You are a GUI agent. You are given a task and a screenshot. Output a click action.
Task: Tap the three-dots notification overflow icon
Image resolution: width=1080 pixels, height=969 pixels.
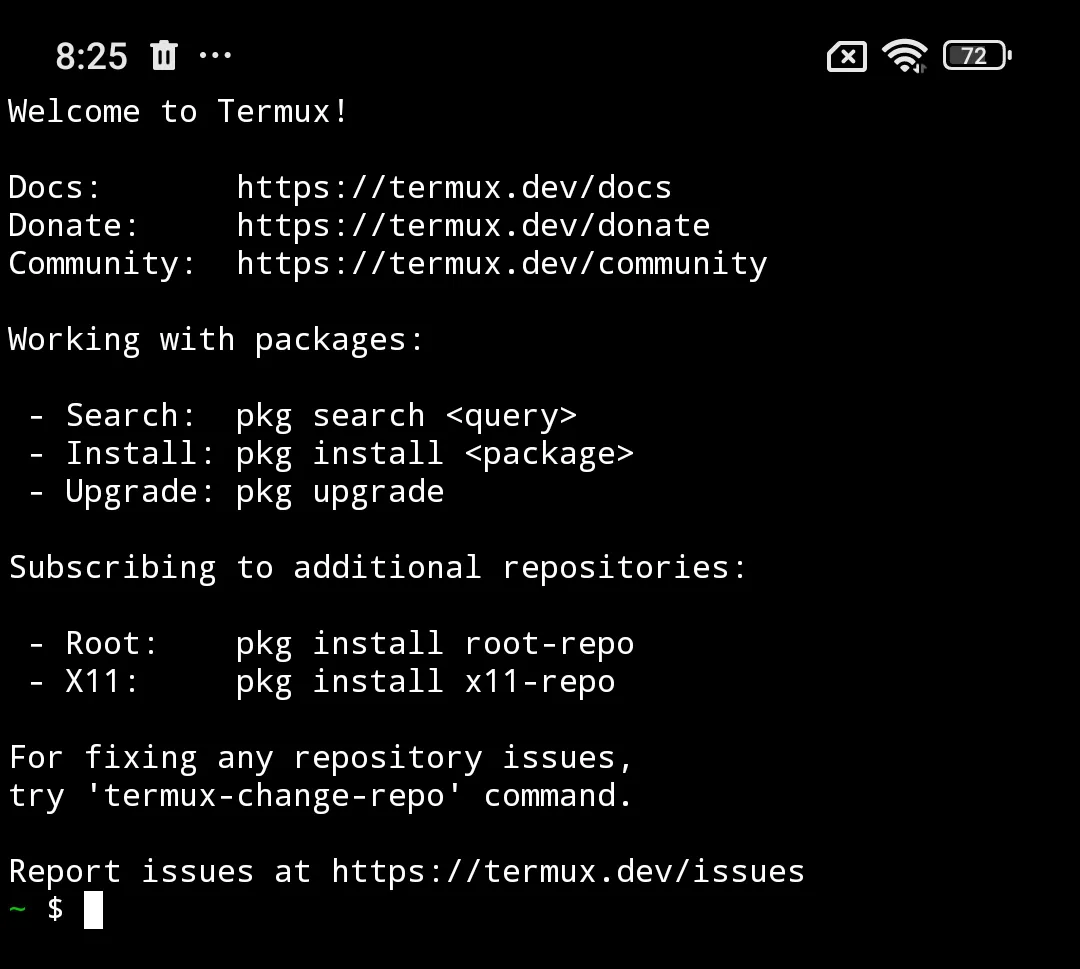click(x=215, y=56)
